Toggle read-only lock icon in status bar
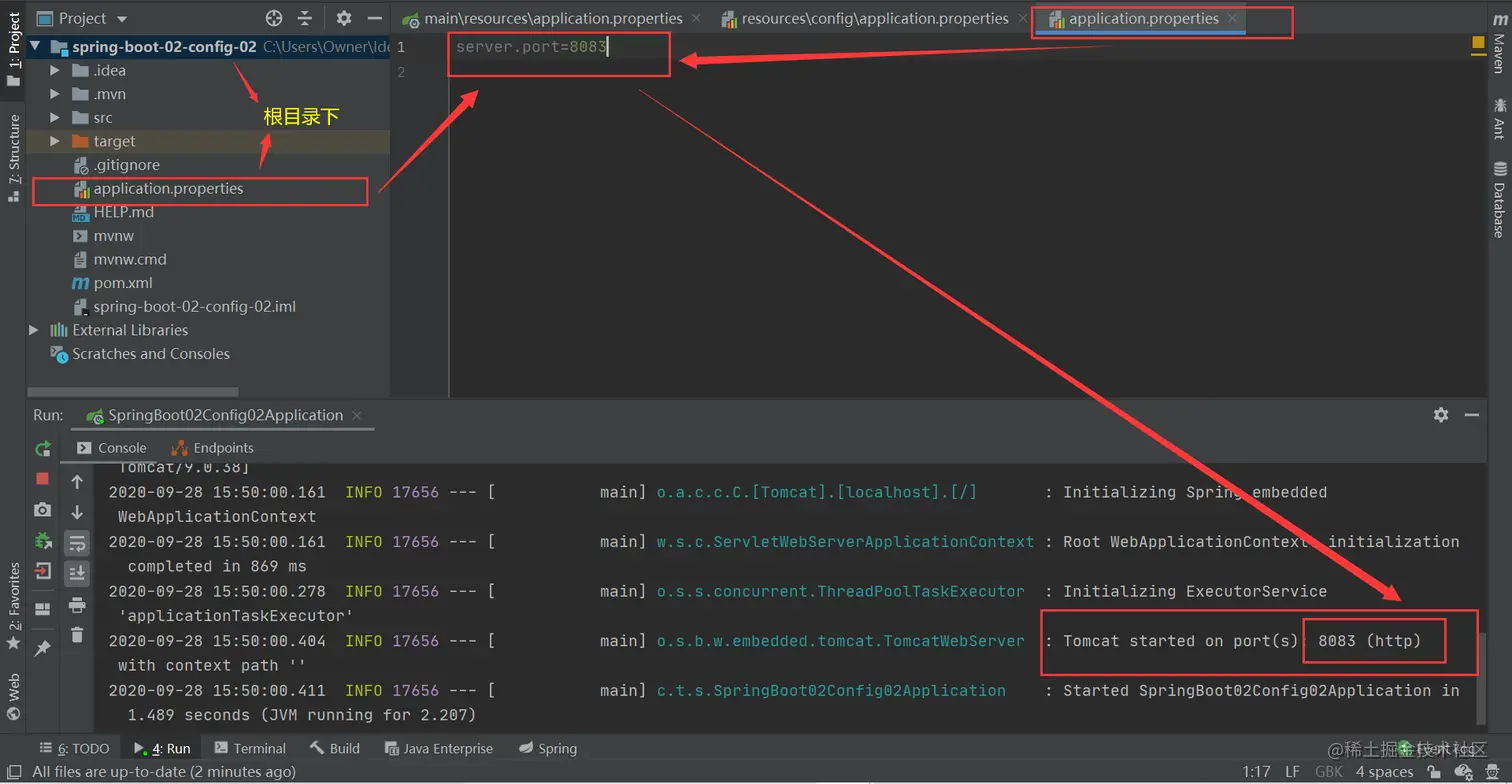 tap(1435, 772)
